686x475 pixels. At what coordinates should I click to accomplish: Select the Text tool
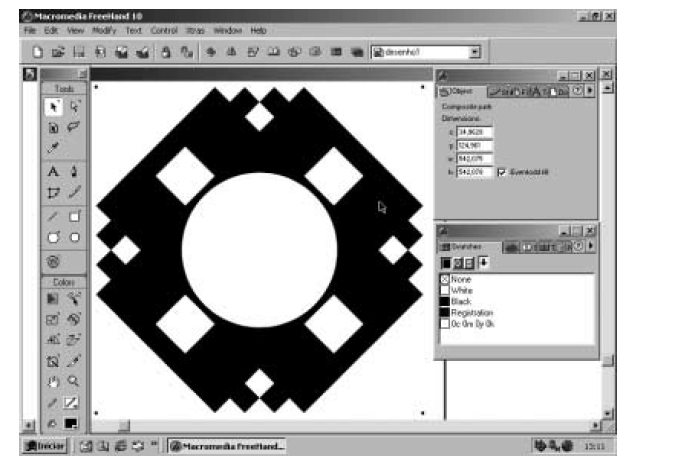click(x=53, y=171)
